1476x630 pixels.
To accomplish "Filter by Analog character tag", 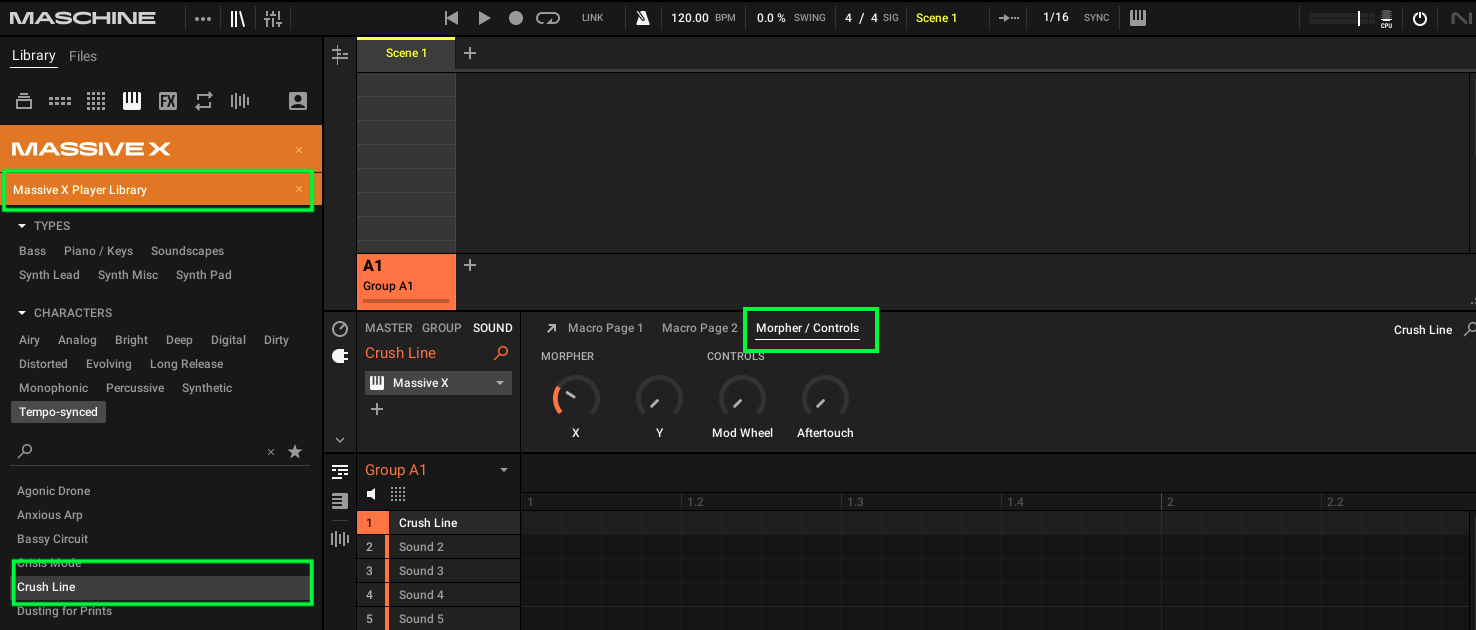I will tap(77, 340).
